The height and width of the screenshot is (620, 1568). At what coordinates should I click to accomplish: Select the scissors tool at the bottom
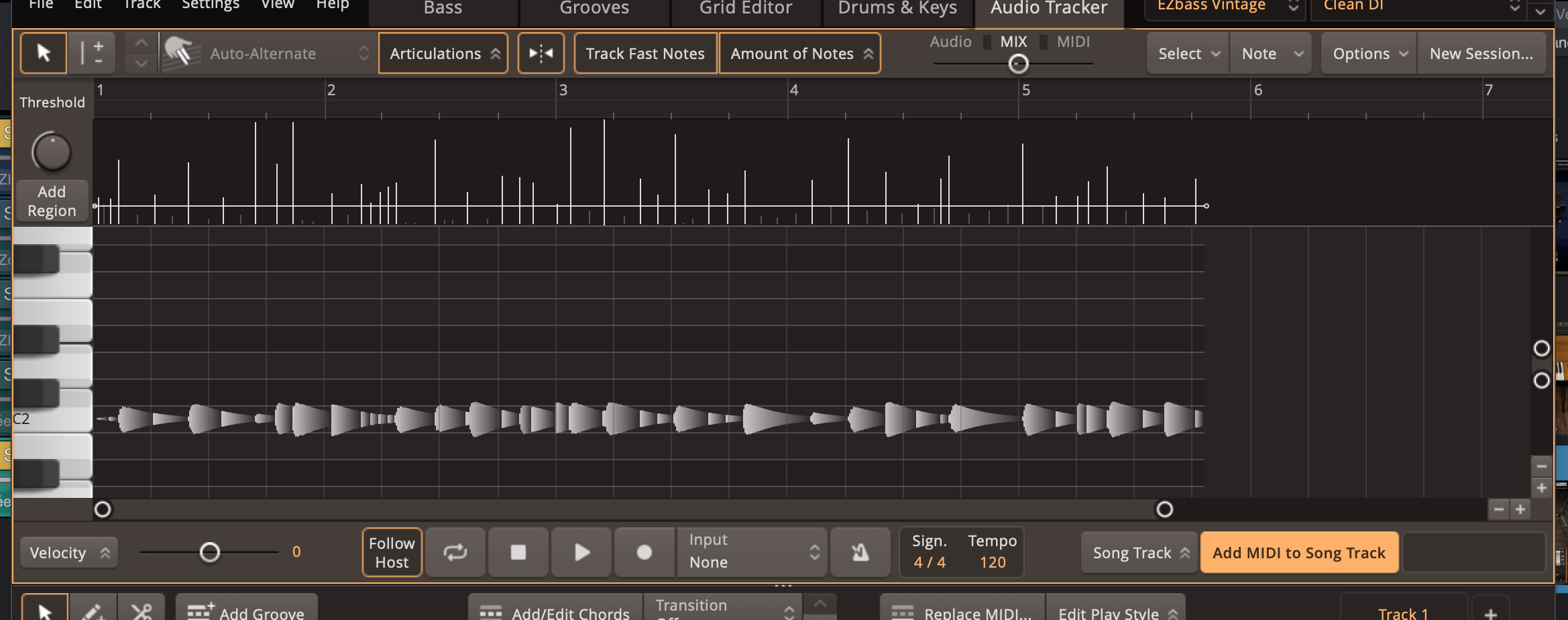coord(143,612)
